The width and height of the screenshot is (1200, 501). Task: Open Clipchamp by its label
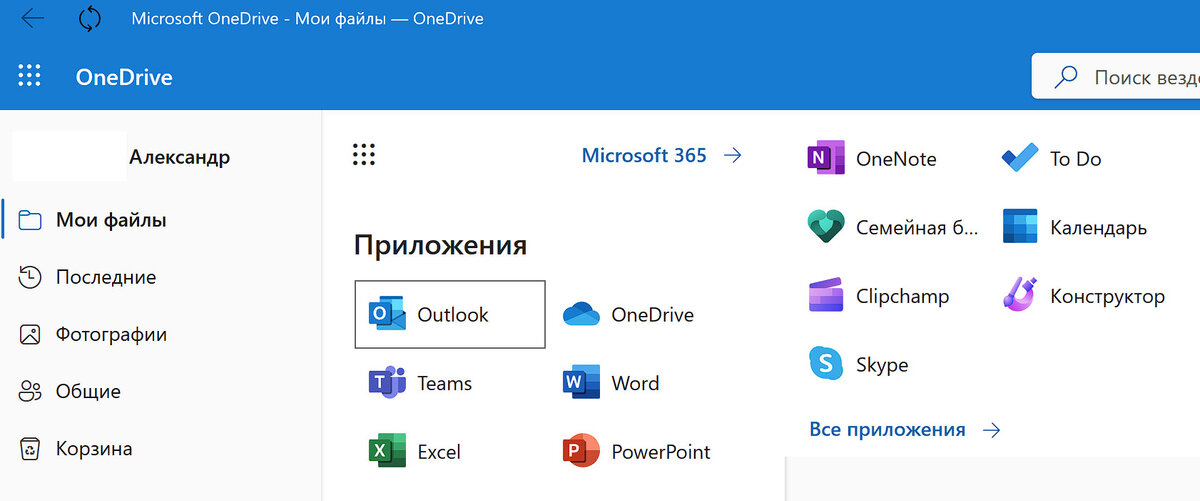pos(903,297)
